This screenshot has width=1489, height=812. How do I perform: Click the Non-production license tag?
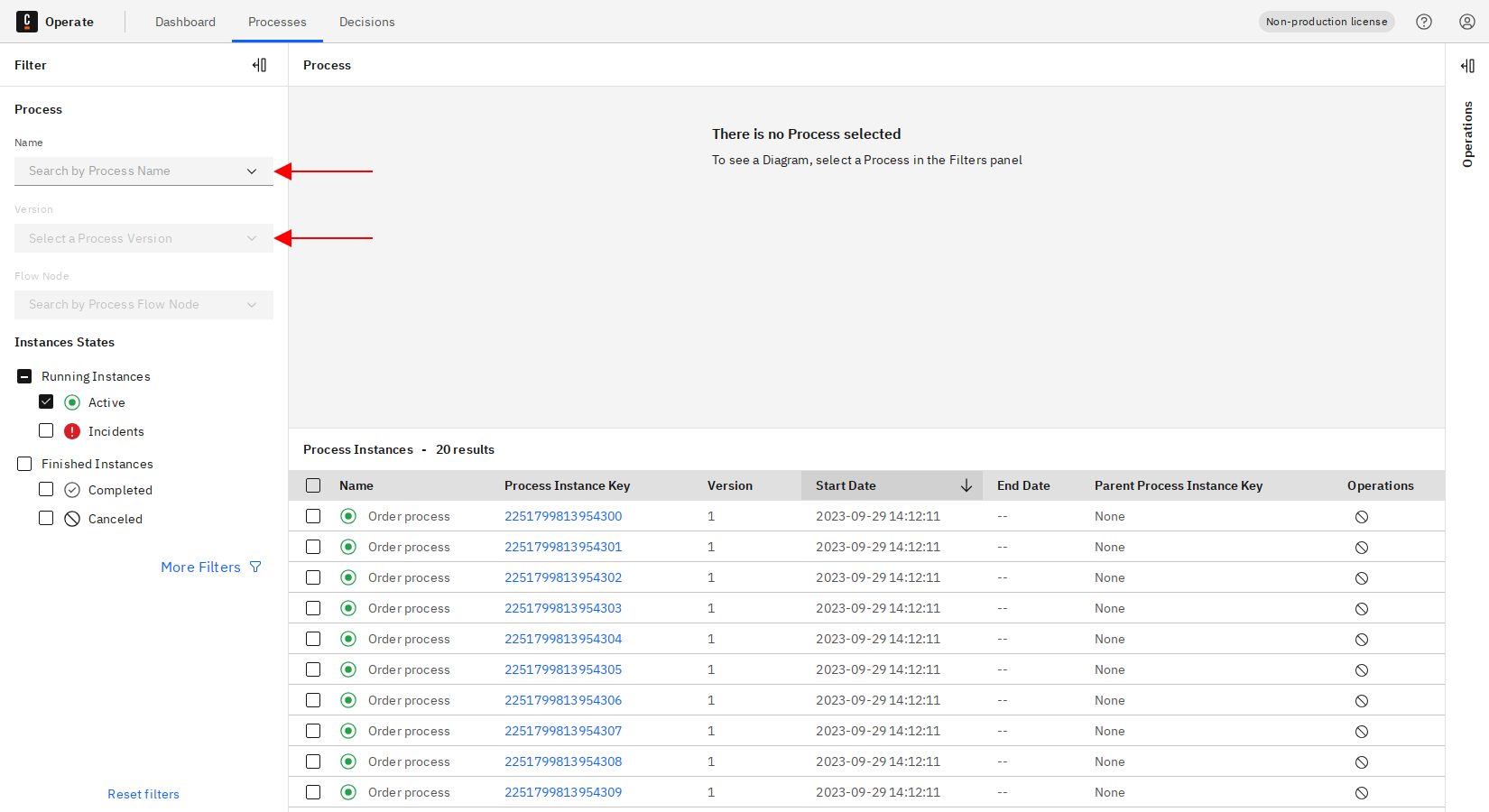[x=1326, y=22]
